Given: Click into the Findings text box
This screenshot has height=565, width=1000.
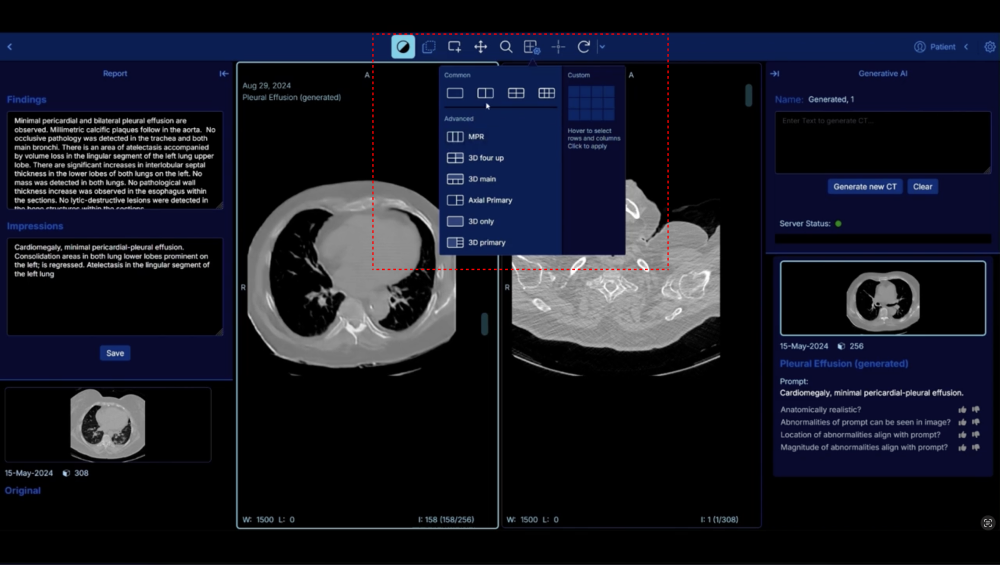Looking at the screenshot, I should point(115,160).
